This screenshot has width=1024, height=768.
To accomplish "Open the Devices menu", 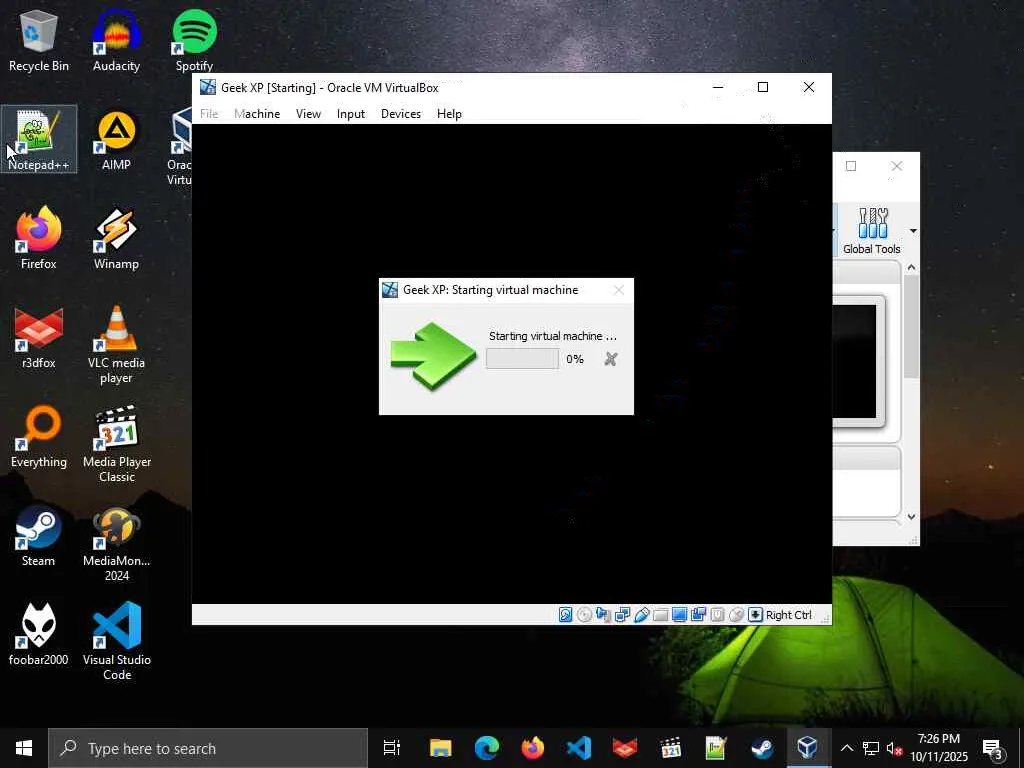I will click(x=401, y=114).
